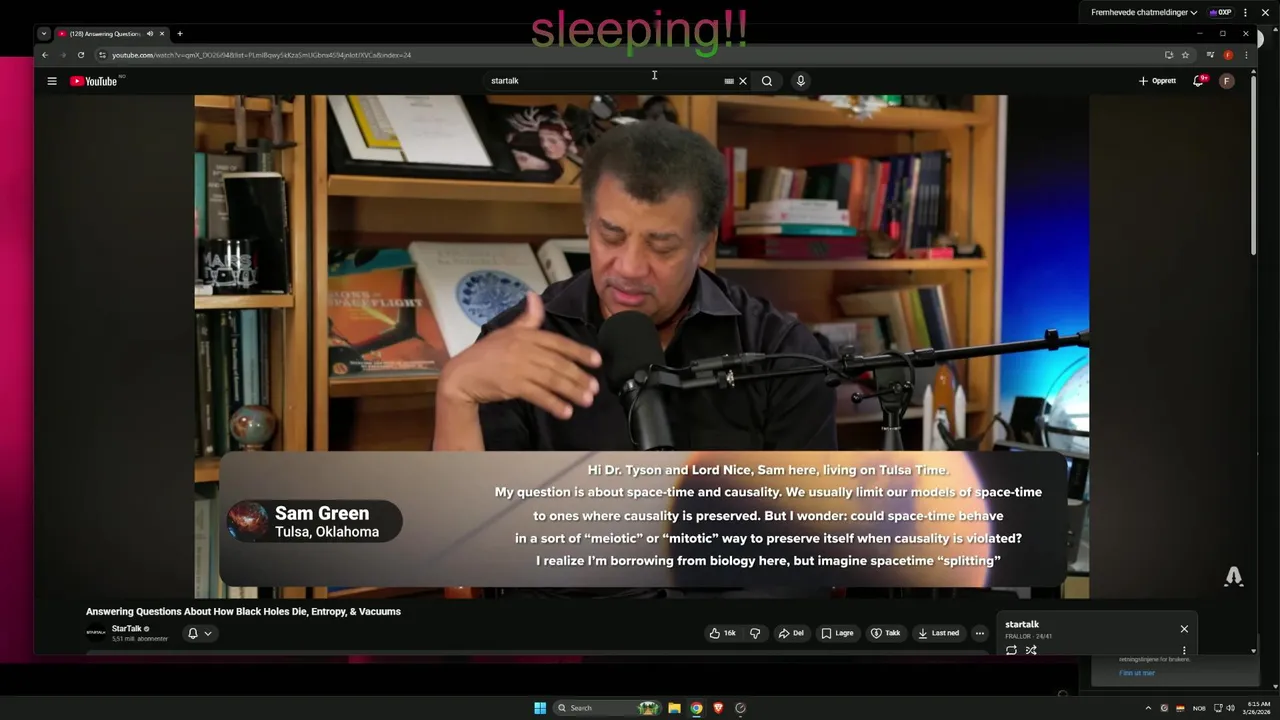Open the site information icon in address bar
The image size is (1280, 720).
(x=102, y=55)
